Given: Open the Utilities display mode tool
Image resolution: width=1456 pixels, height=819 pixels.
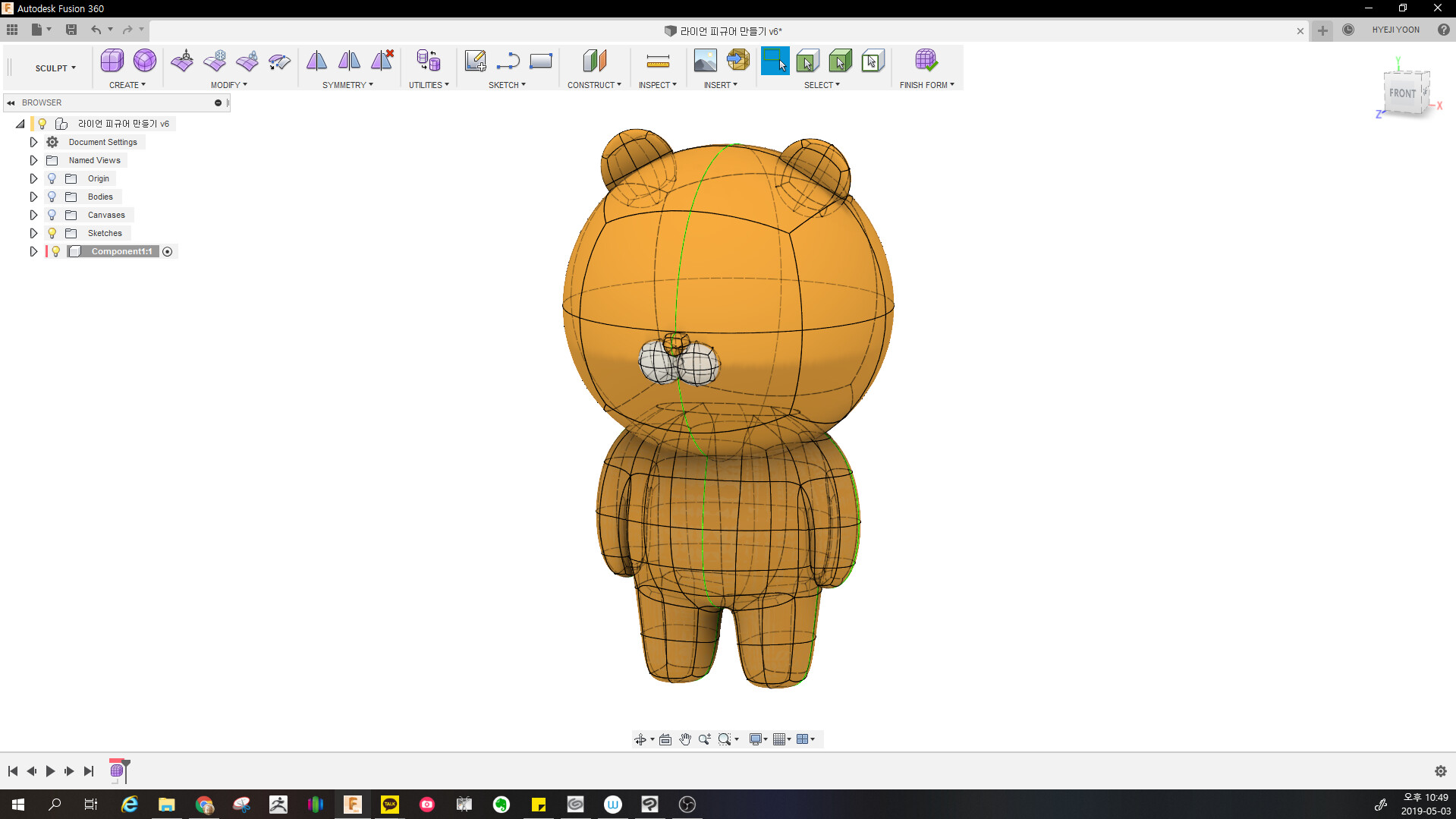Looking at the screenshot, I should tap(429, 61).
